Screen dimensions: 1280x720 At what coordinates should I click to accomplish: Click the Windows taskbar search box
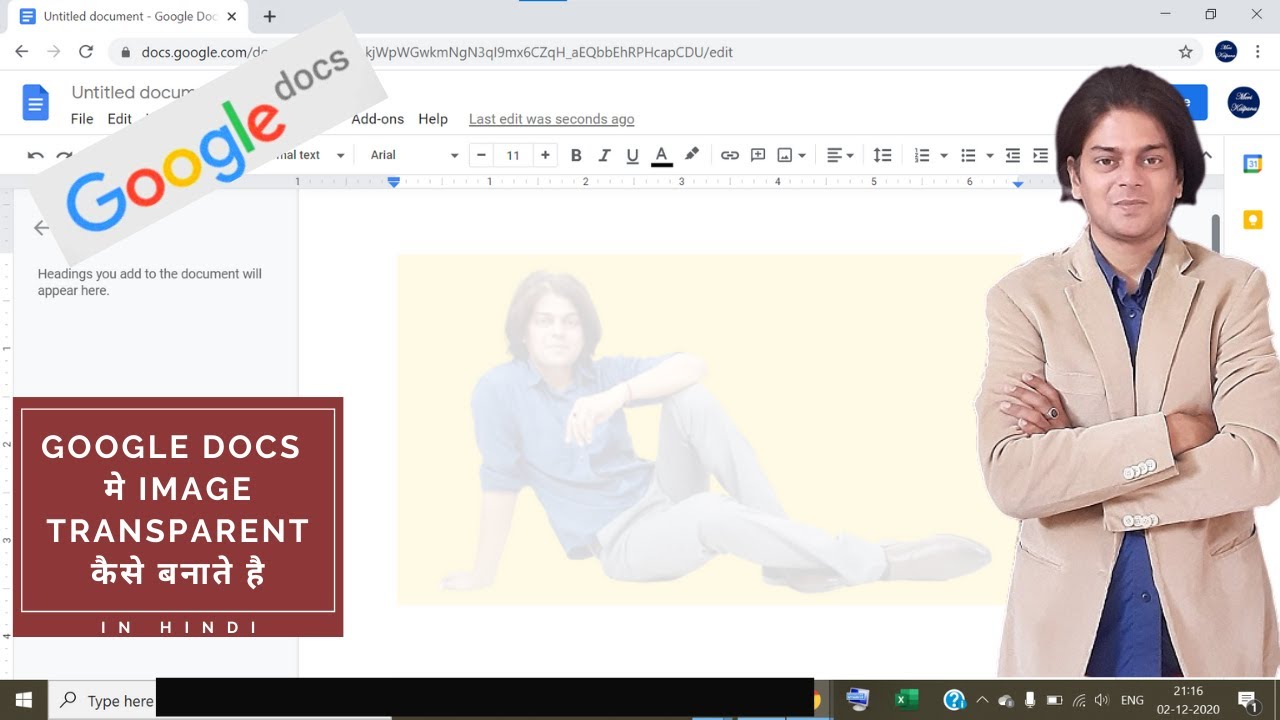[x=102, y=700]
